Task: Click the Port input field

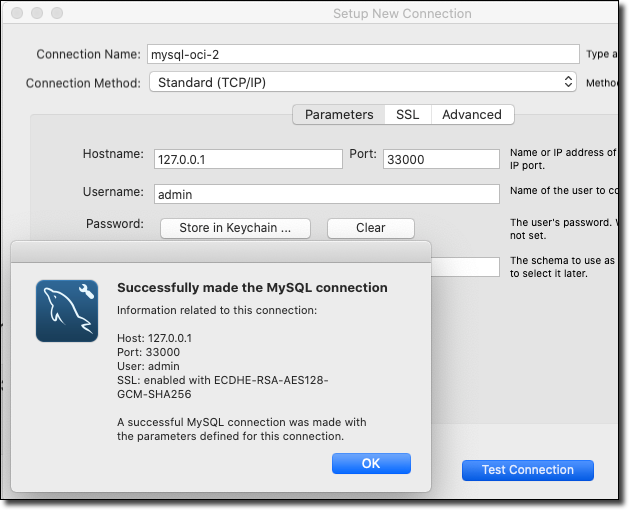Action: [441, 159]
